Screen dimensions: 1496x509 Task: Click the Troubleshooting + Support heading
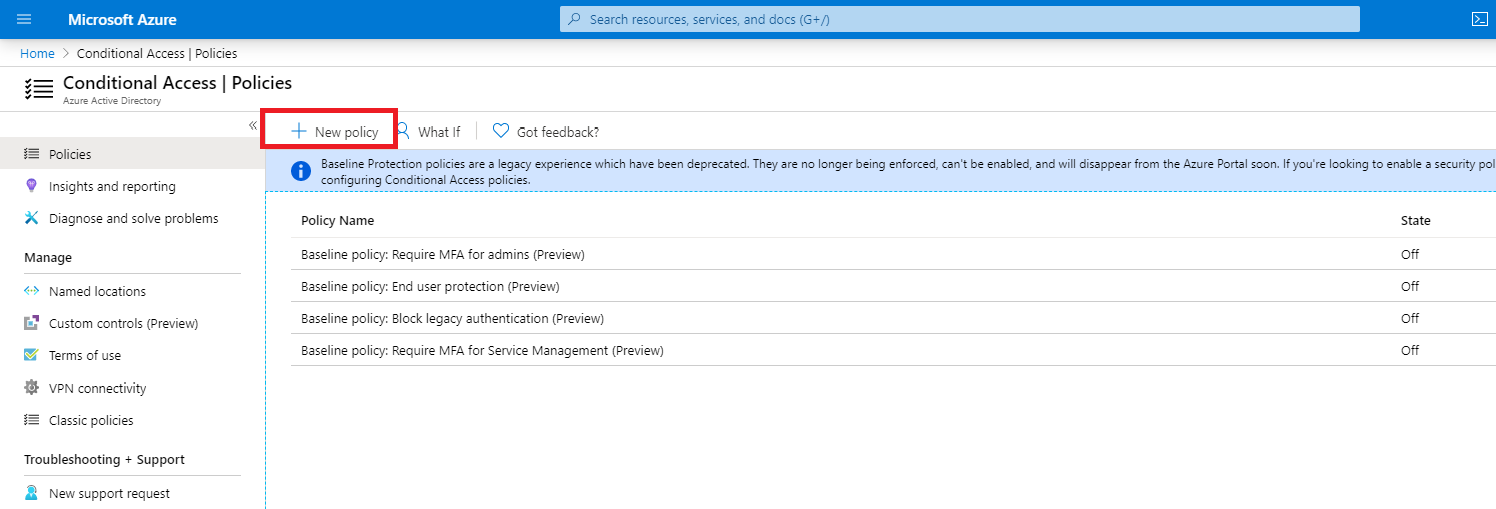click(104, 459)
